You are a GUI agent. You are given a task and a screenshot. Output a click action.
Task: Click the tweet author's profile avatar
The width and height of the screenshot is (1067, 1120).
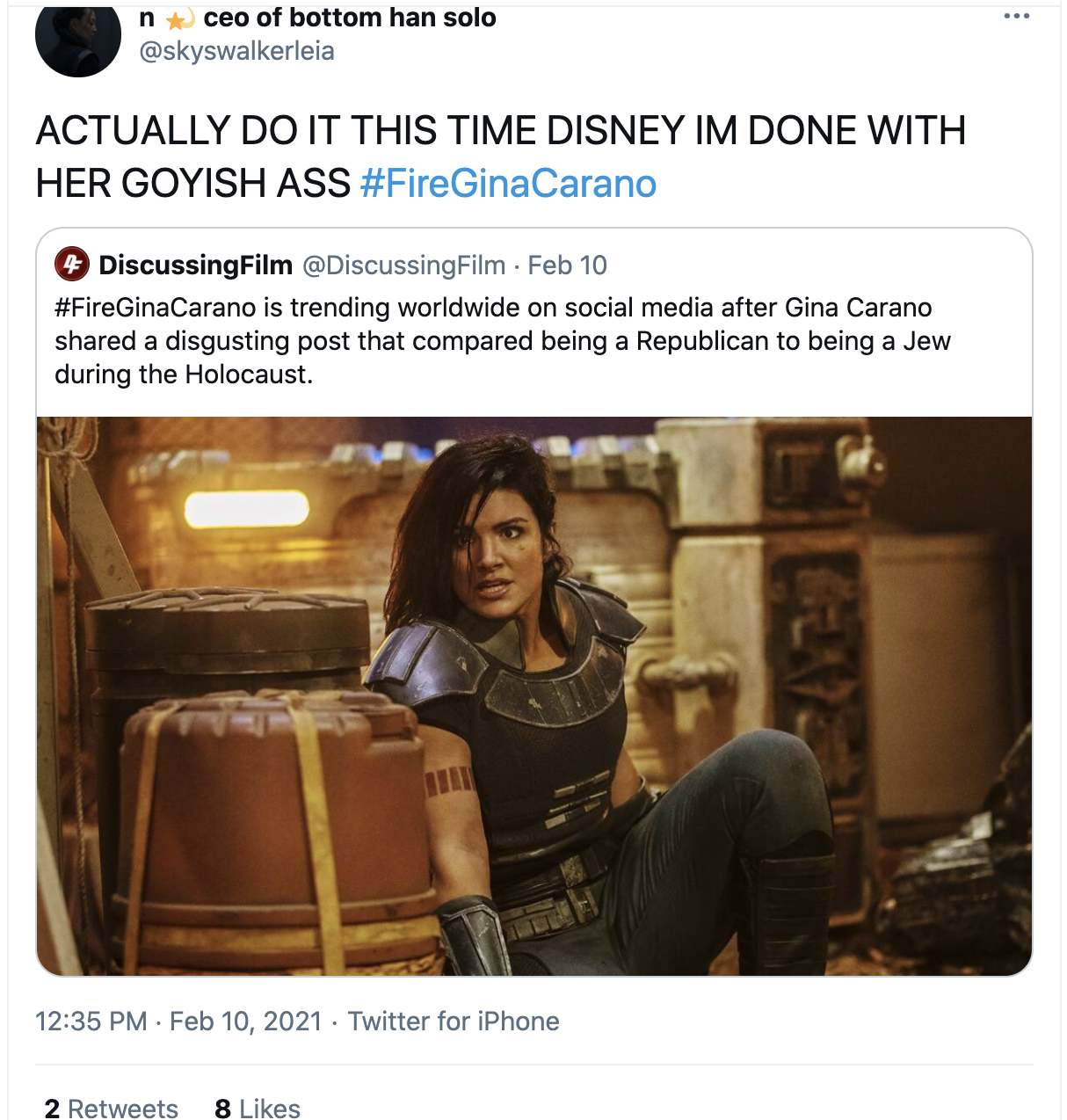[78, 39]
